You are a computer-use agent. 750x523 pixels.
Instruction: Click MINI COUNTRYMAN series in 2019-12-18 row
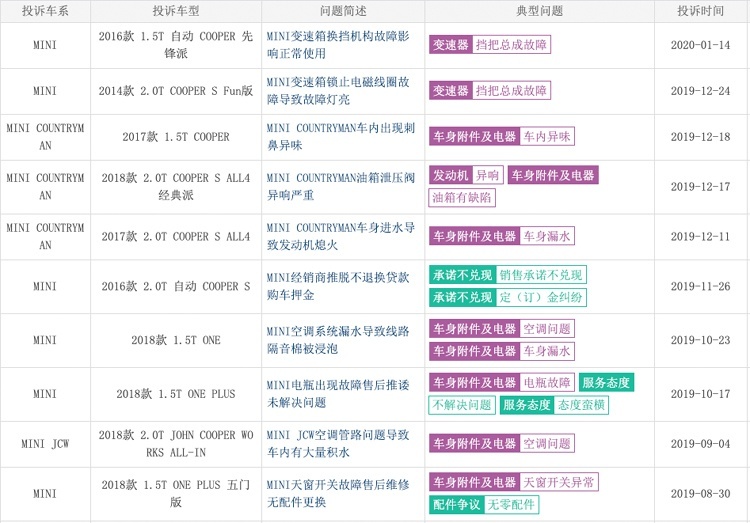click(x=45, y=136)
